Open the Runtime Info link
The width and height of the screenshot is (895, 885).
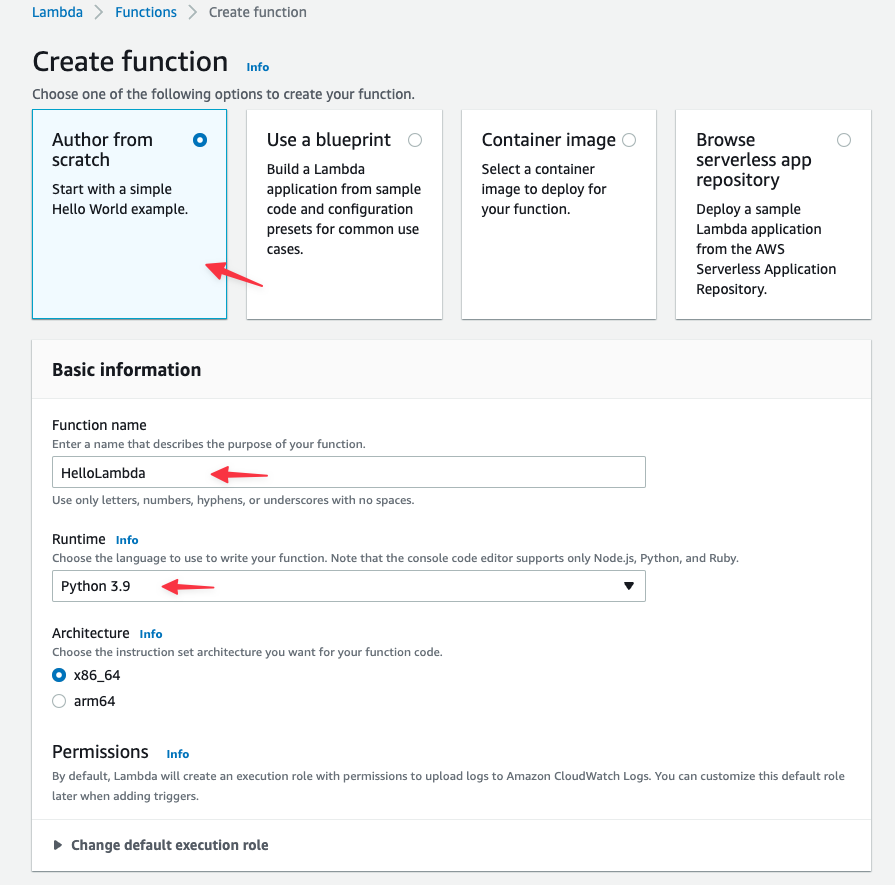127,540
